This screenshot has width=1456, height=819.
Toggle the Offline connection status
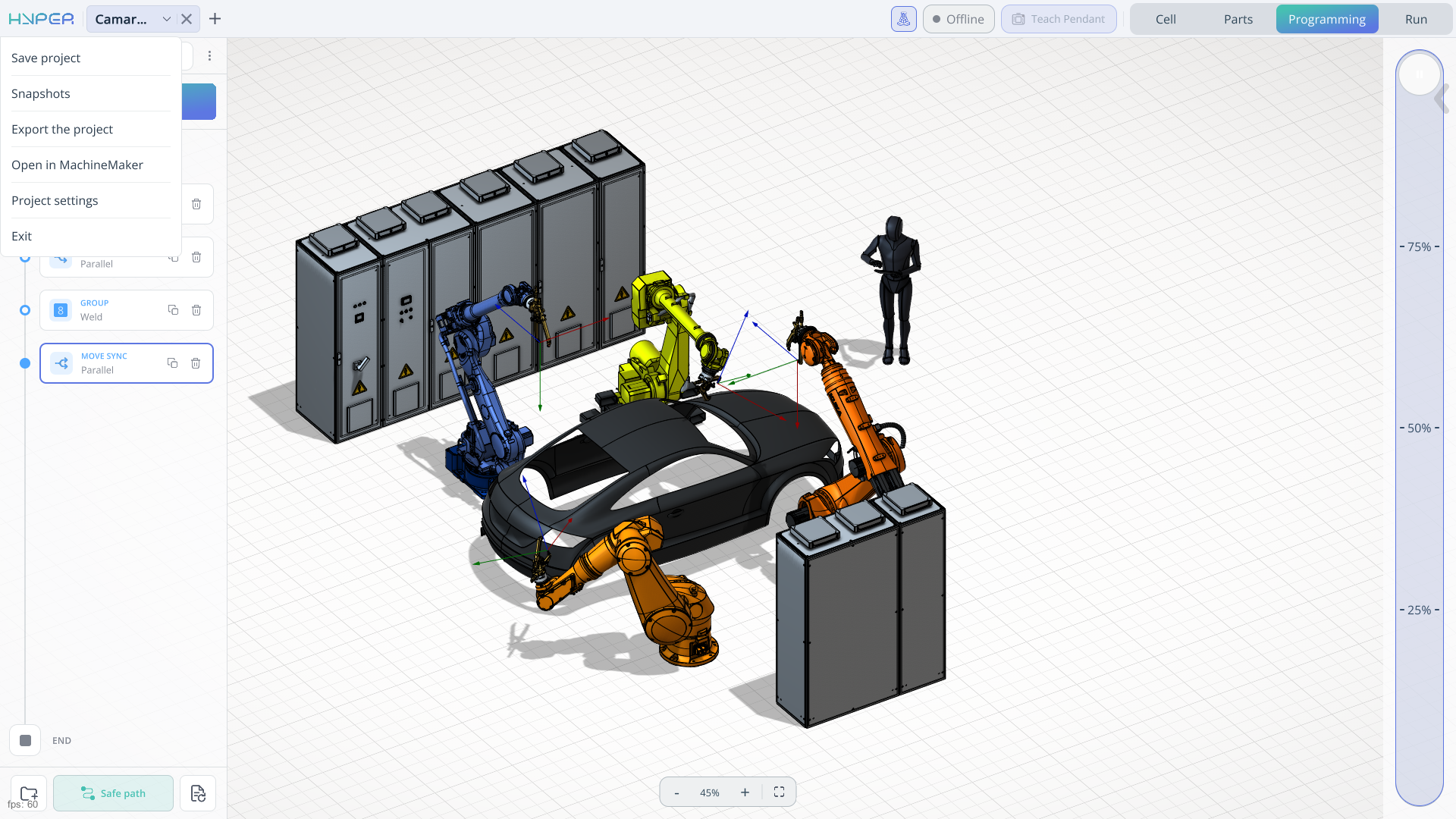coord(959,19)
